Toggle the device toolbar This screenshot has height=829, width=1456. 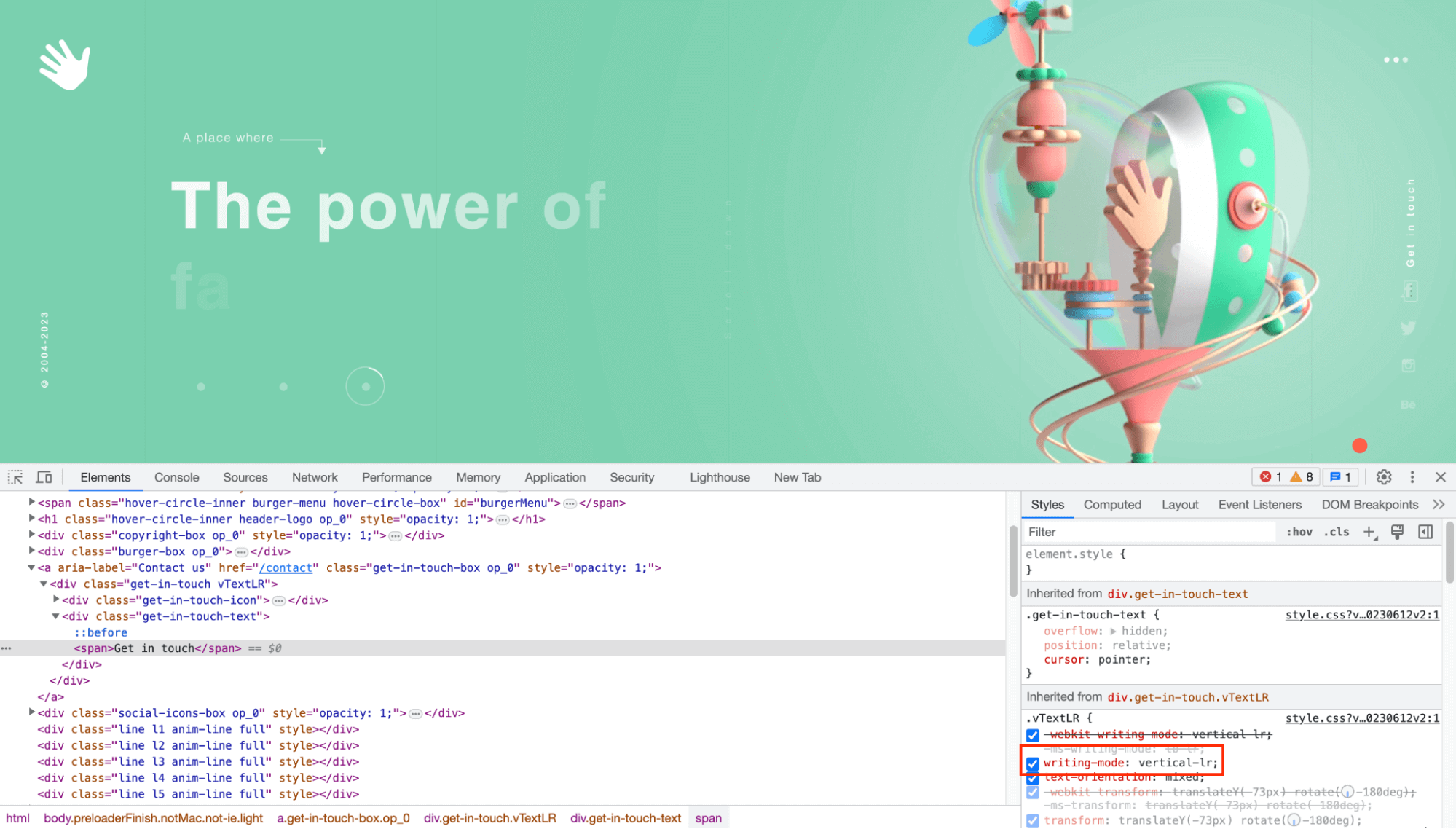44,477
